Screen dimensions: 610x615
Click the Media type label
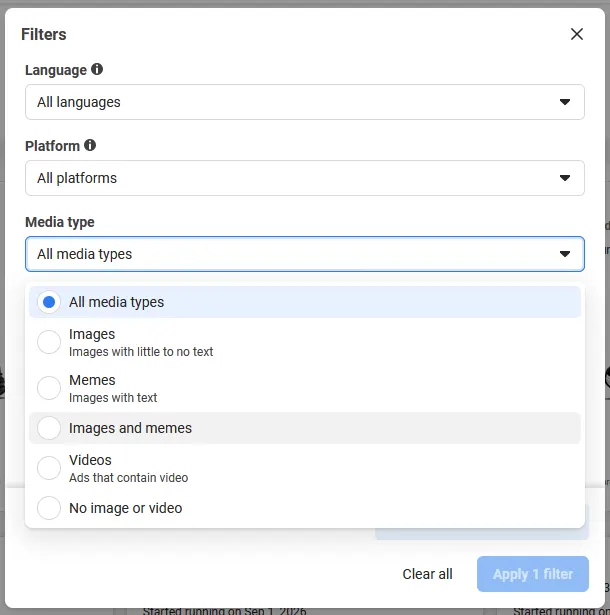tap(60, 222)
